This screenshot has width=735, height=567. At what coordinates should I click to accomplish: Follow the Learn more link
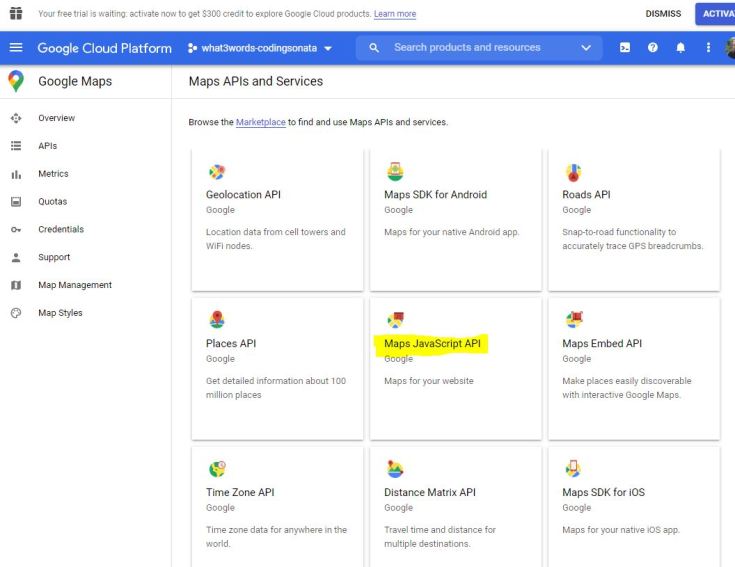coord(395,14)
